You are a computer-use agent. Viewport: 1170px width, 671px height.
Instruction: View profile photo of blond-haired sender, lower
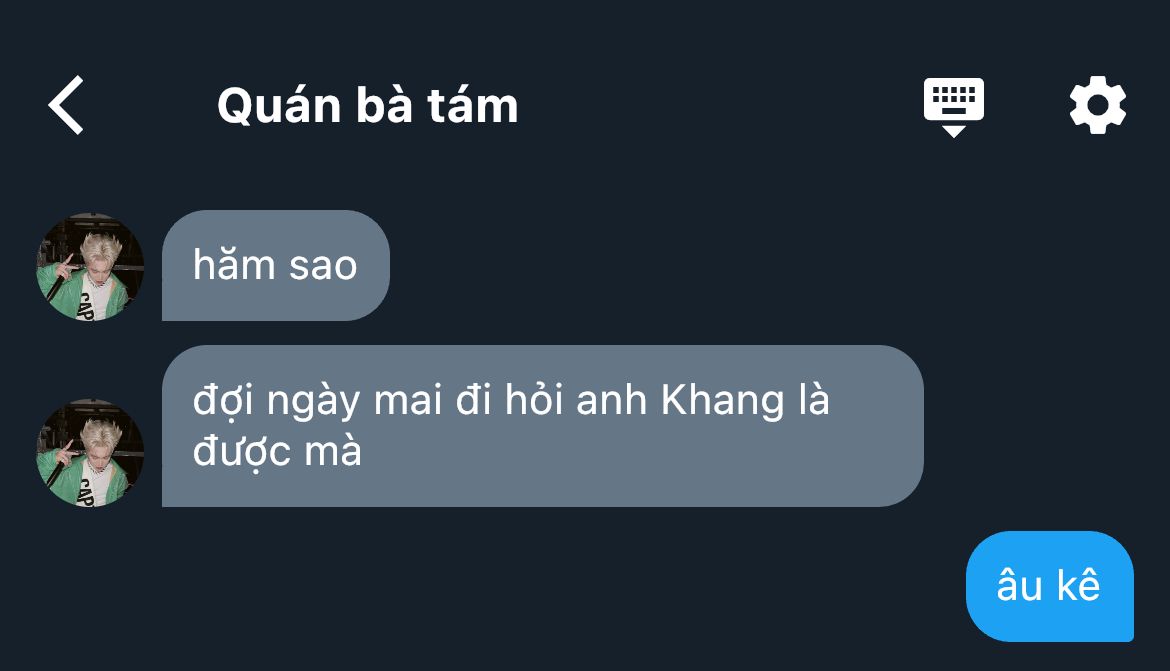(x=90, y=452)
